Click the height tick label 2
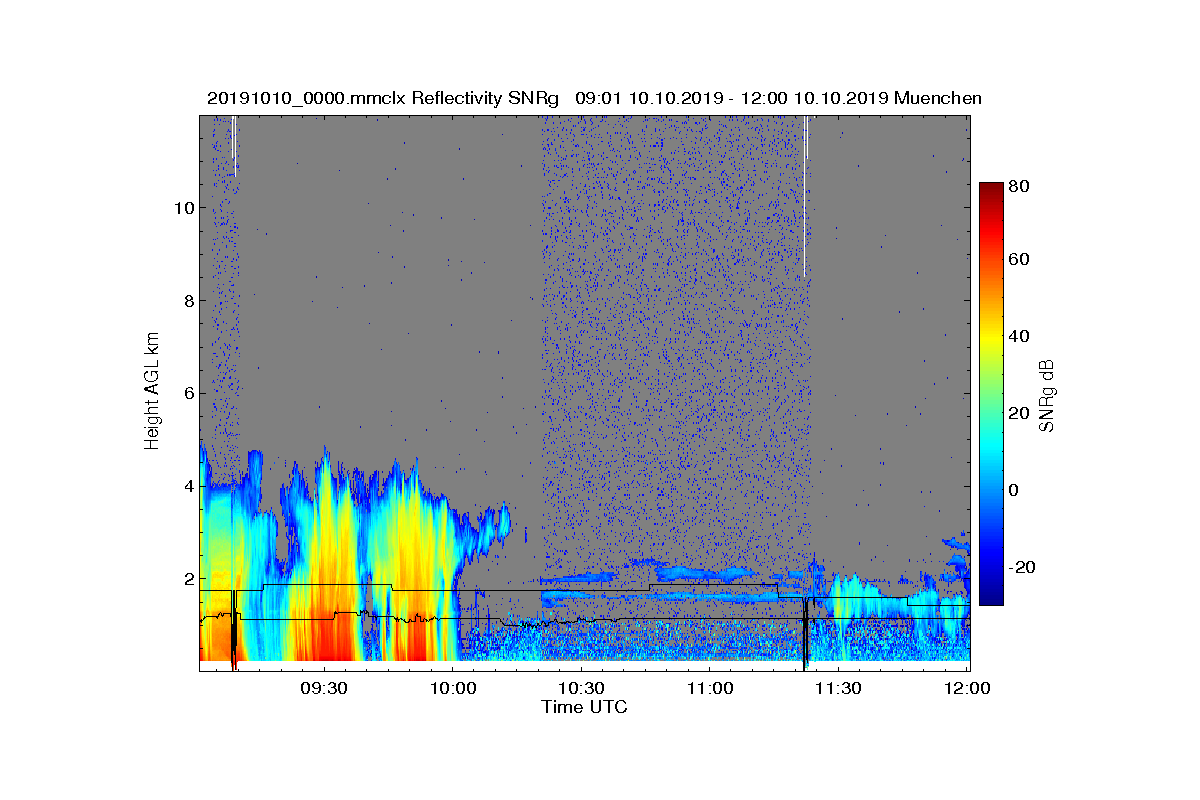Screen dimensions: 1200x800 coord(187,578)
